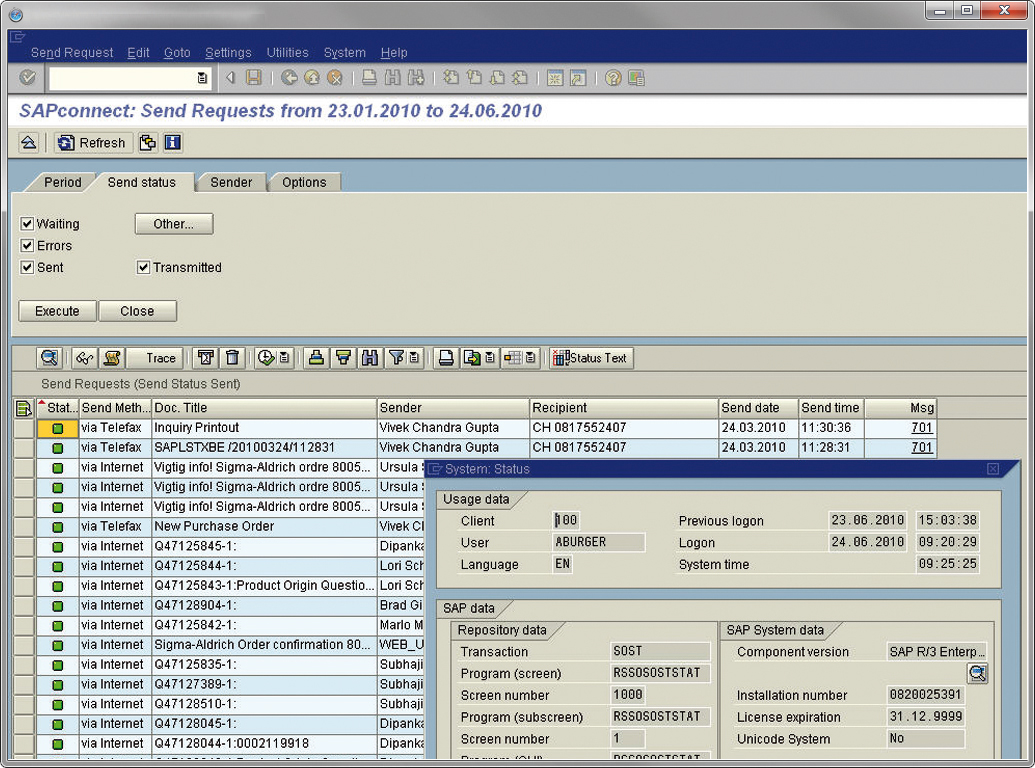Click the Delete trash can icon
Screen dimensions: 1035x768
tap(232, 358)
